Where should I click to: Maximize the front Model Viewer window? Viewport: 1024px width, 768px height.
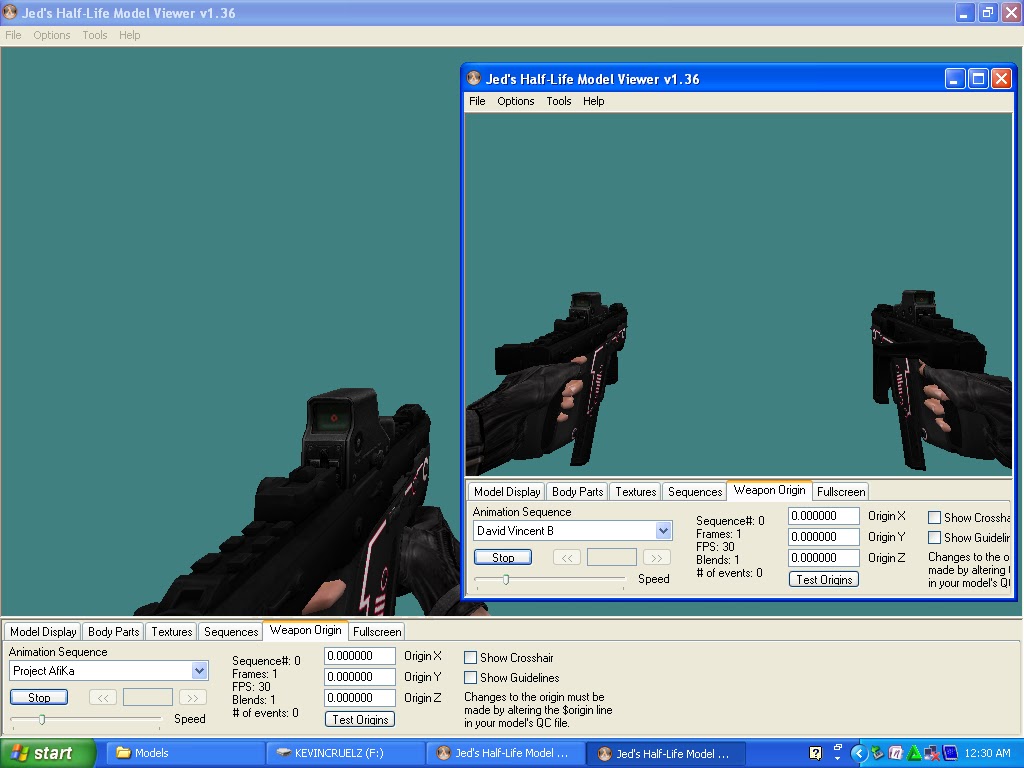[978, 79]
